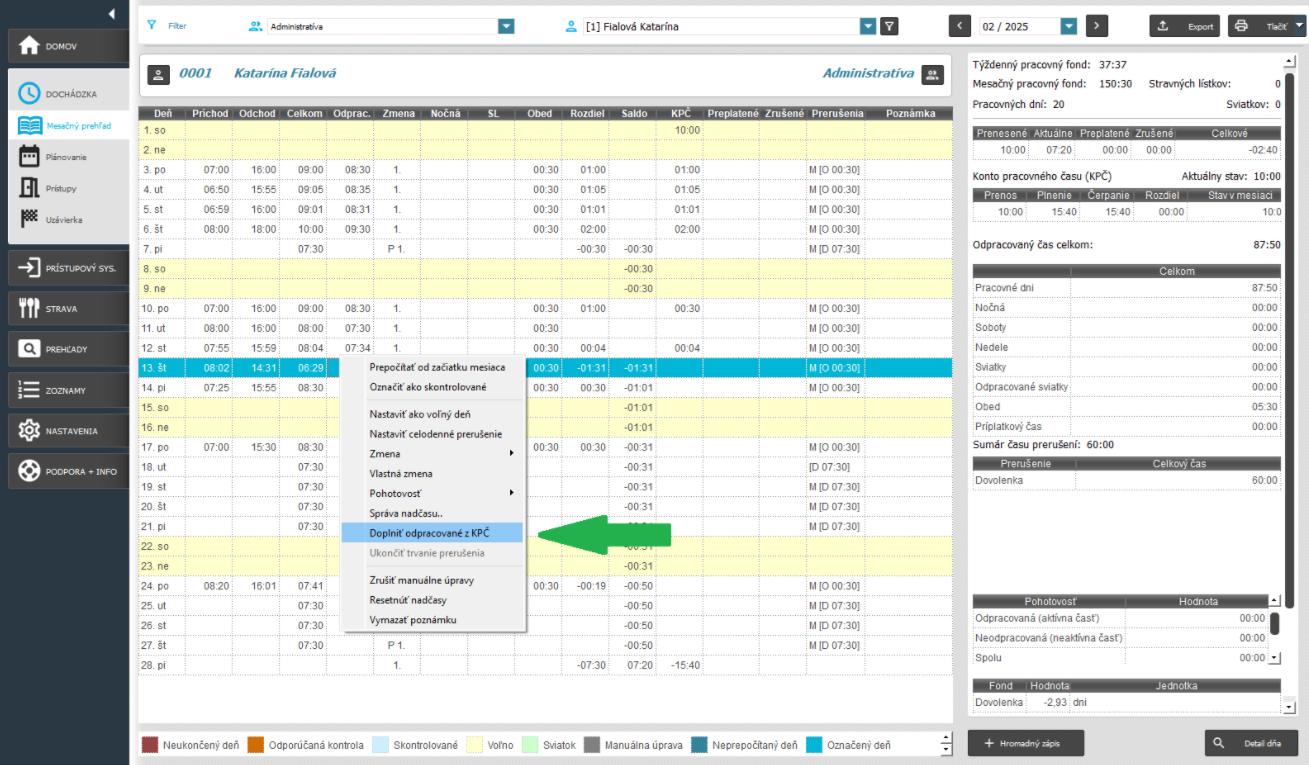The width and height of the screenshot is (1309, 765).
Task: Open the month 02 / 2025 dropdown
Action: (1069, 26)
